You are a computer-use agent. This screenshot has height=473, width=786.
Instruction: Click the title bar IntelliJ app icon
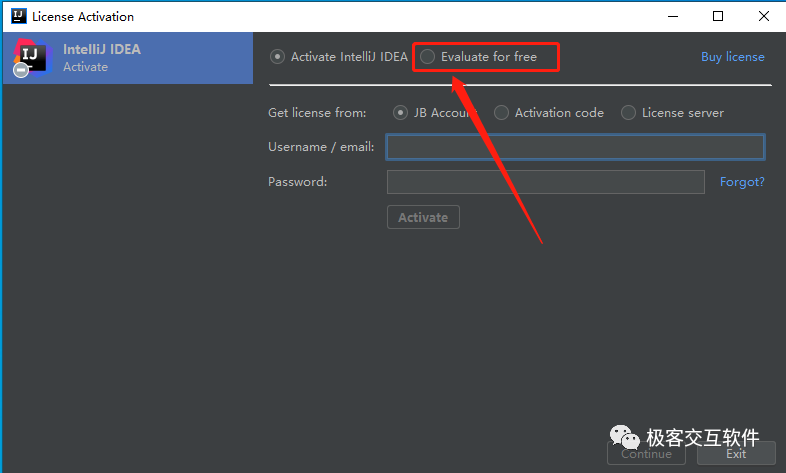click(x=19, y=16)
